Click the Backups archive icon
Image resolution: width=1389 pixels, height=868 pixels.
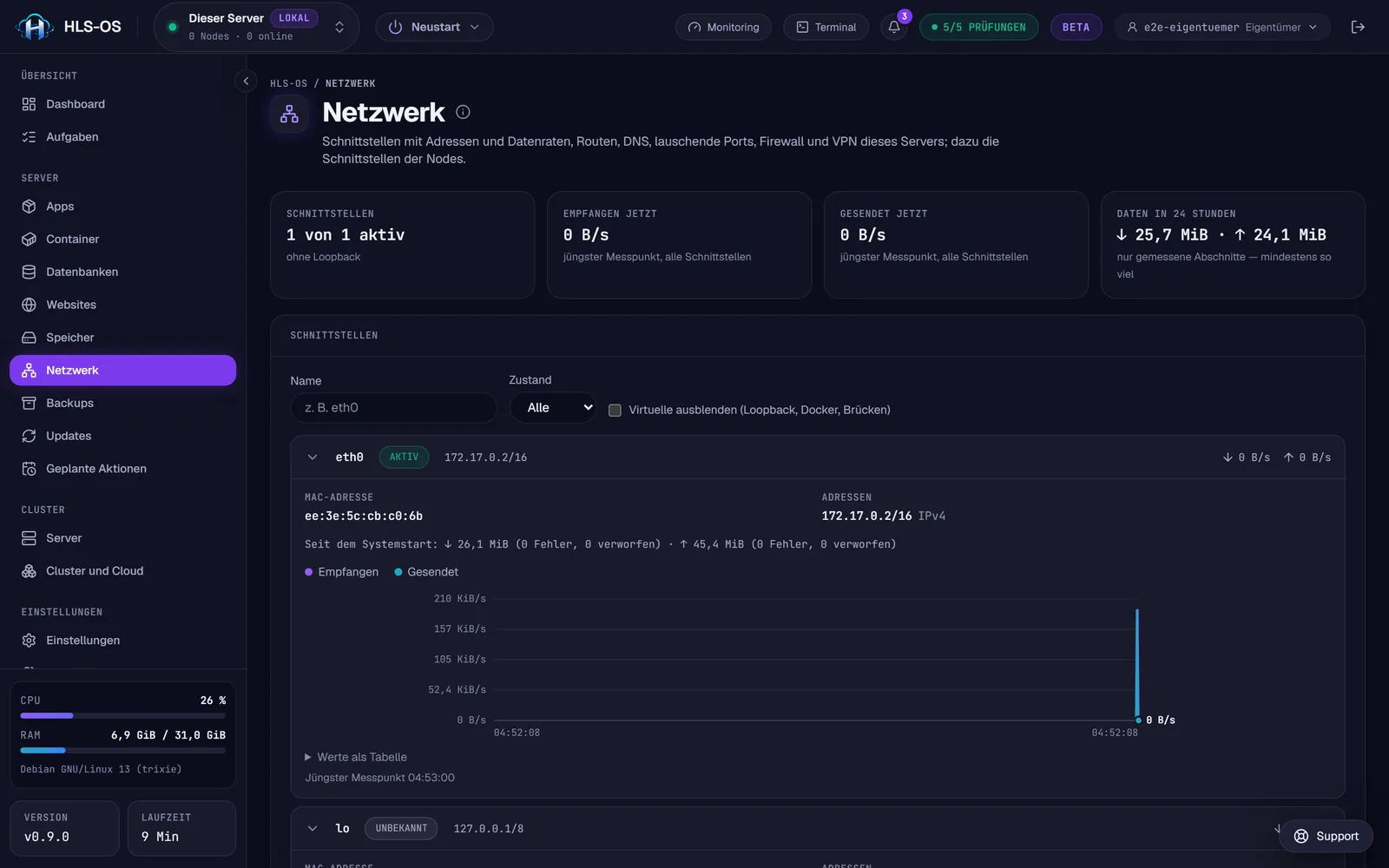click(x=29, y=404)
